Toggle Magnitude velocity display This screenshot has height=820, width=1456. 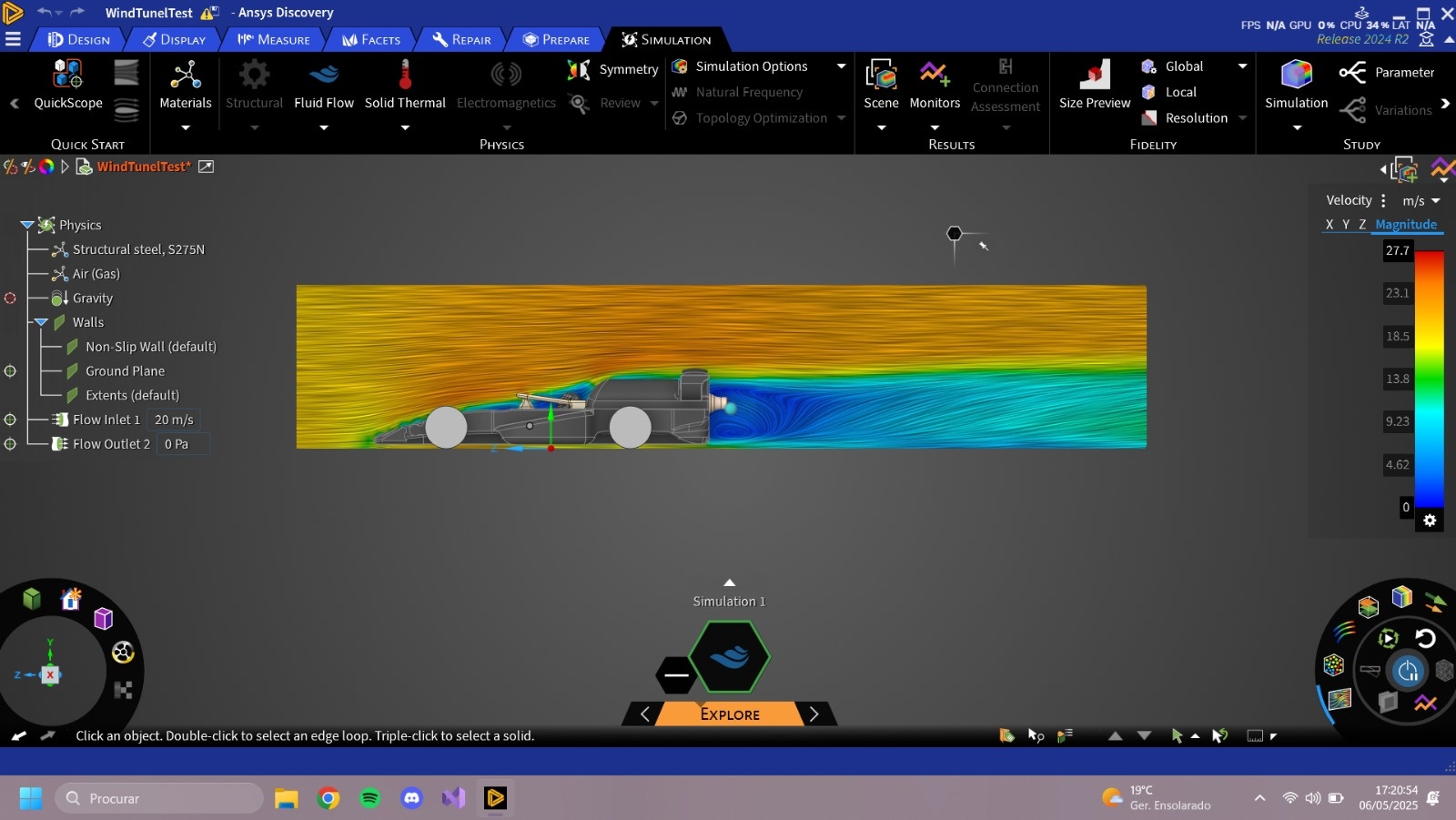coord(1406,224)
